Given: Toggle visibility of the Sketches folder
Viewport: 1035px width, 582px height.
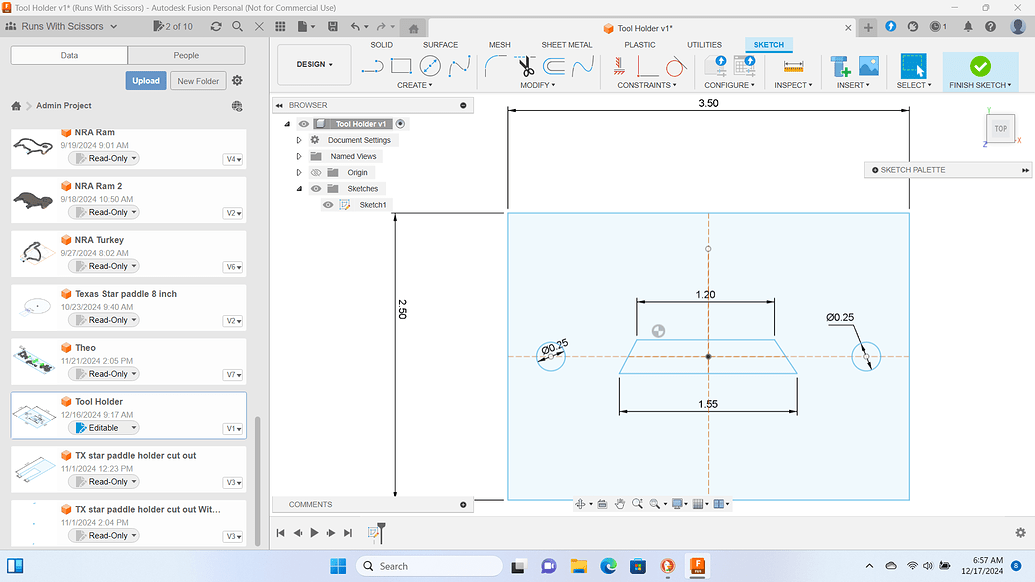Looking at the screenshot, I should pos(315,188).
